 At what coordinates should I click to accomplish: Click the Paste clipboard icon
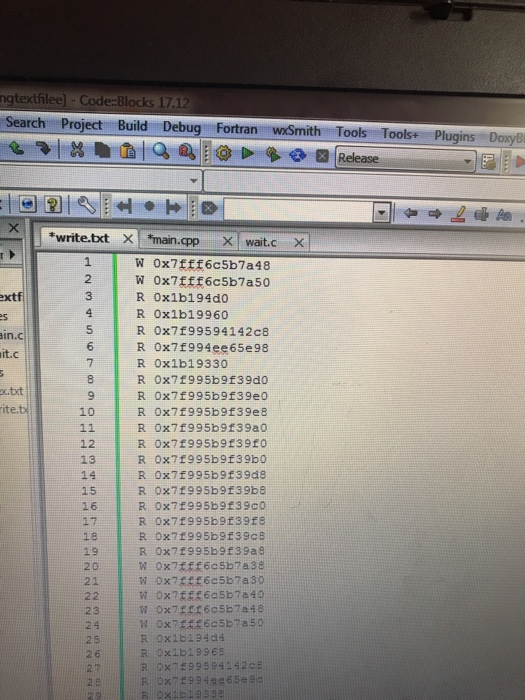pyautogui.click(x=128, y=151)
